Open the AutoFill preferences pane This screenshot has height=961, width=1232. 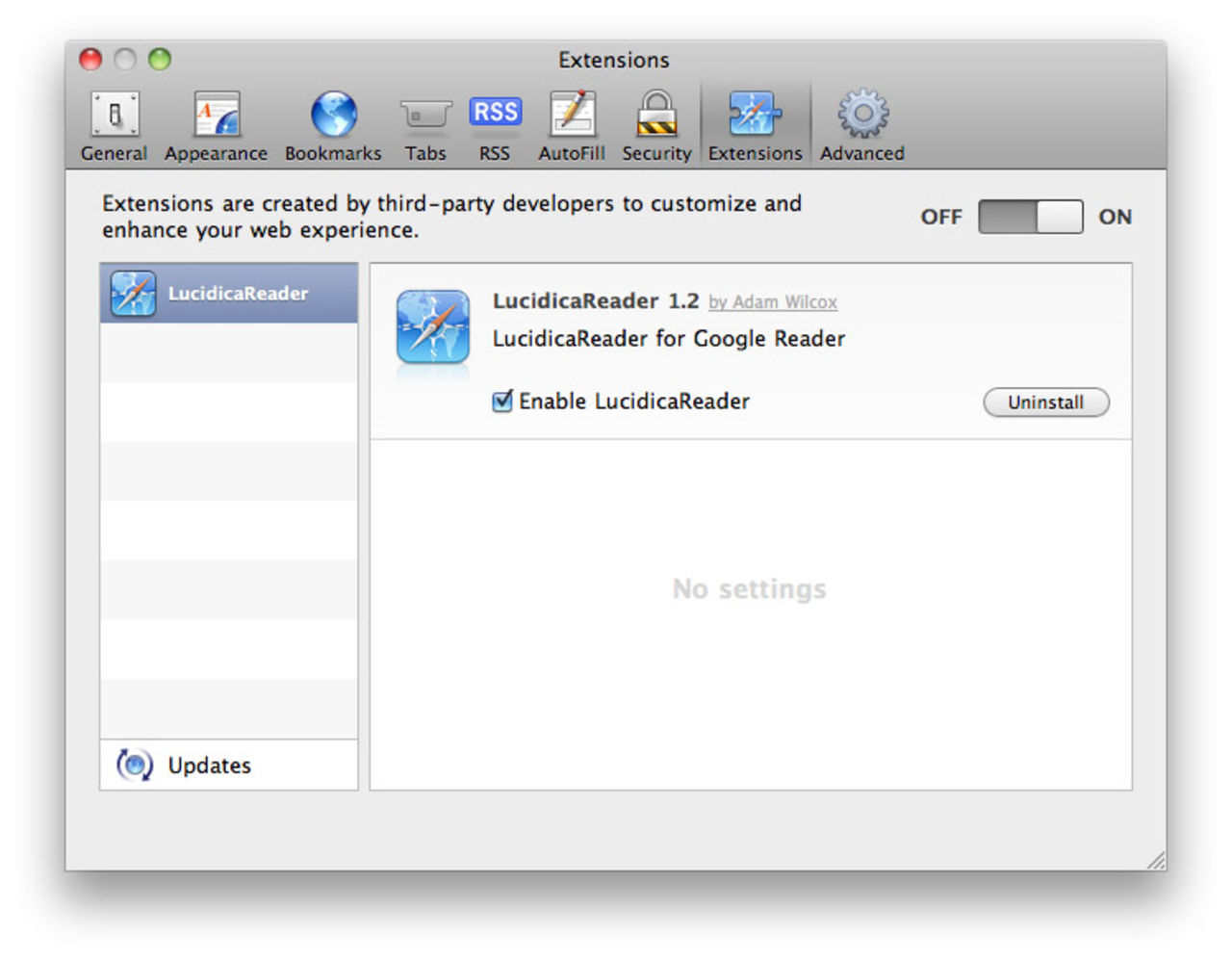(572, 126)
